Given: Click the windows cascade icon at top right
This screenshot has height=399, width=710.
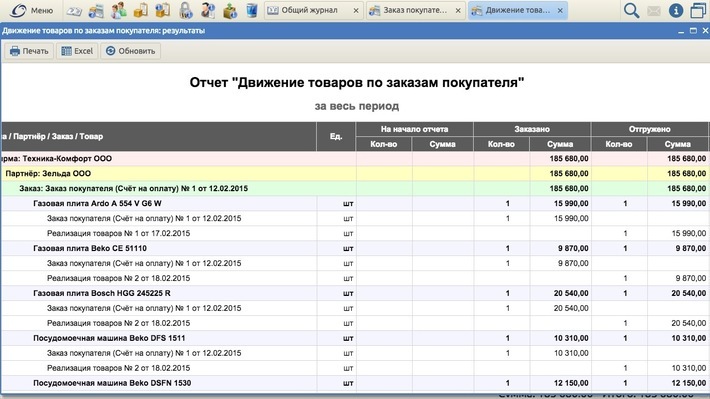Looking at the screenshot, I should 698,10.
